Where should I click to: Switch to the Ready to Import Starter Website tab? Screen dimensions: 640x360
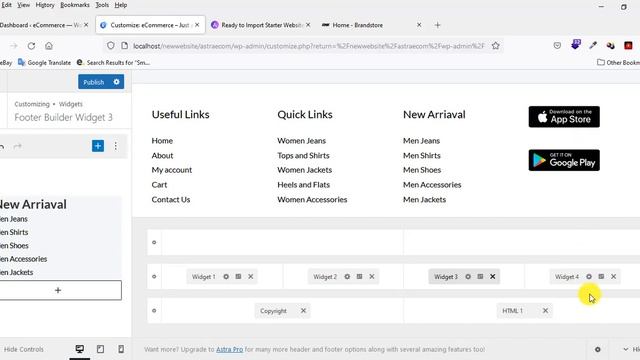pyautogui.click(x=261, y=25)
